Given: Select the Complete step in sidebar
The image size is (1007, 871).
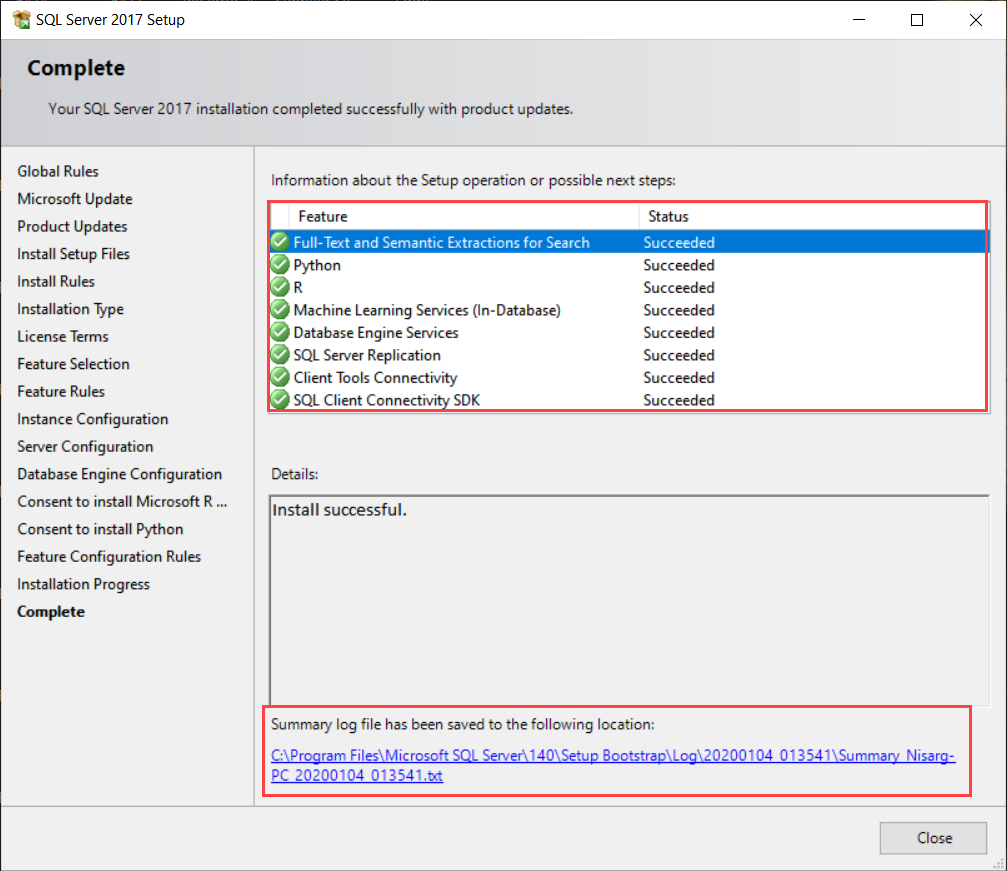Looking at the screenshot, I should pyautogui.click(x=50, y=611).
